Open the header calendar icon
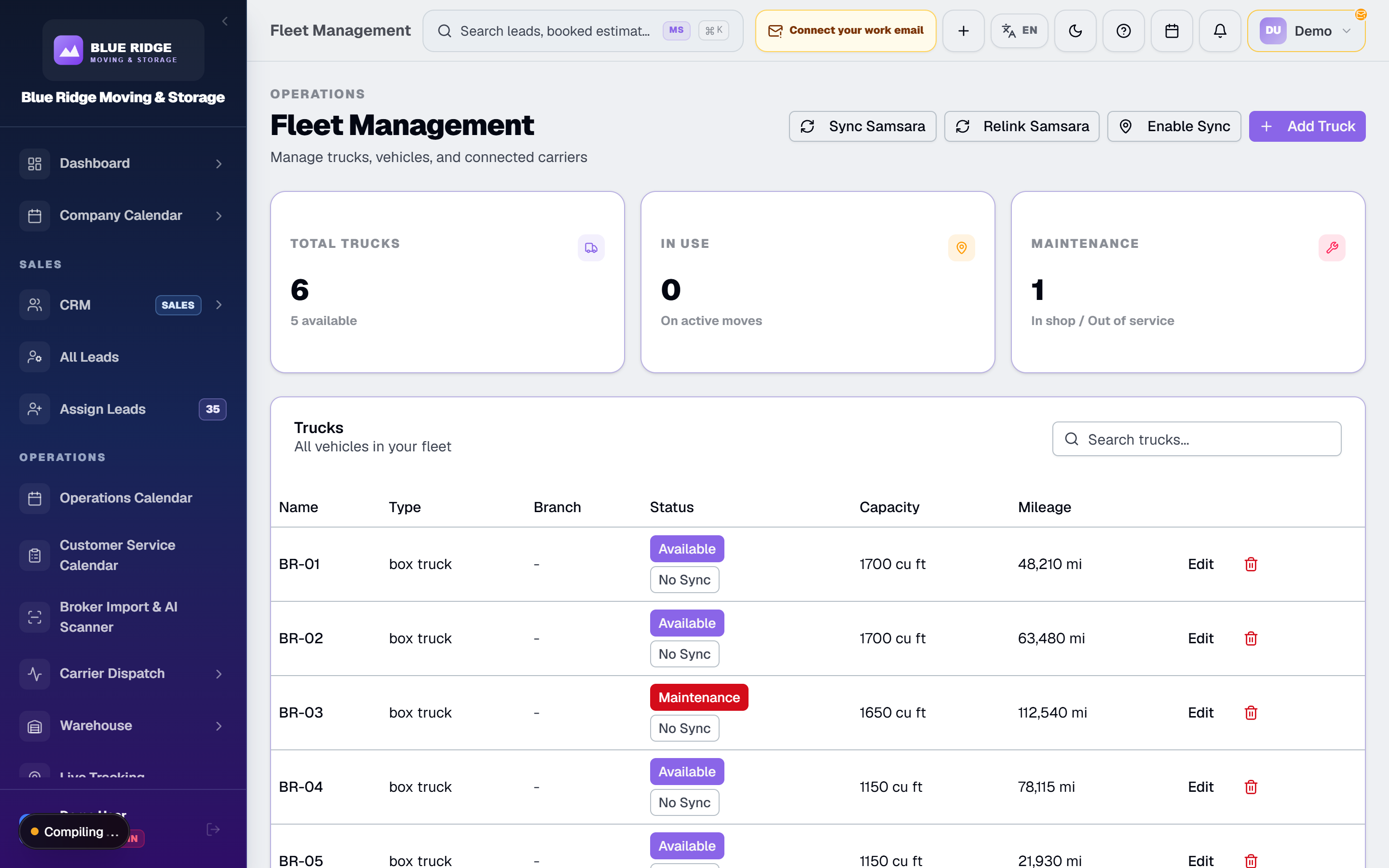Screen dimensions: 1389x868 tap(1171, 31)
